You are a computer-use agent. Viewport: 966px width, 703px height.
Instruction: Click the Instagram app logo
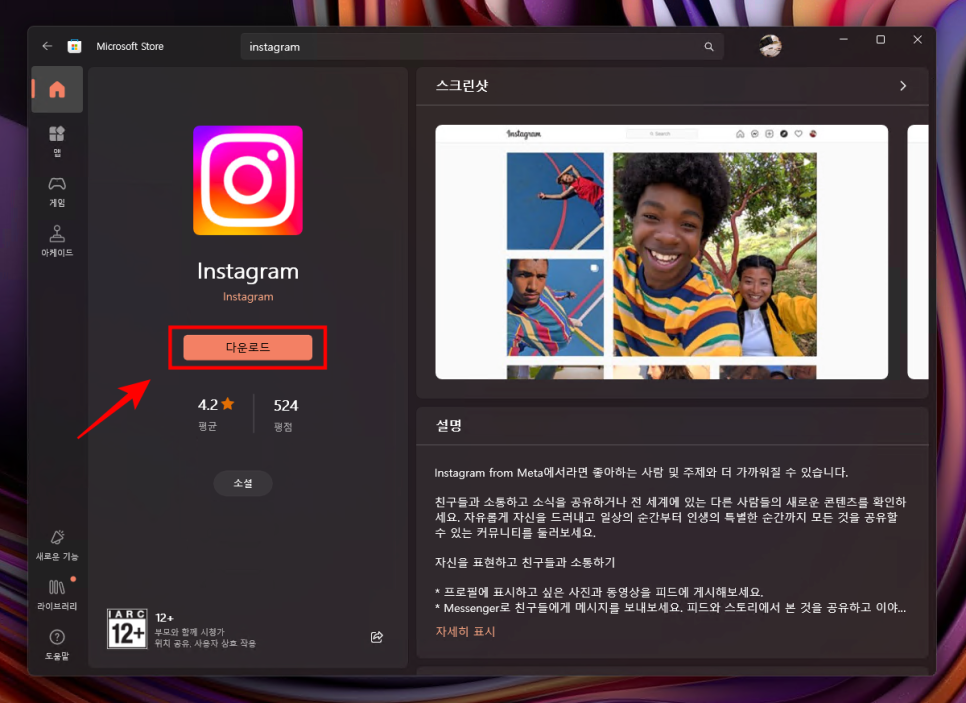pos(248,180)
